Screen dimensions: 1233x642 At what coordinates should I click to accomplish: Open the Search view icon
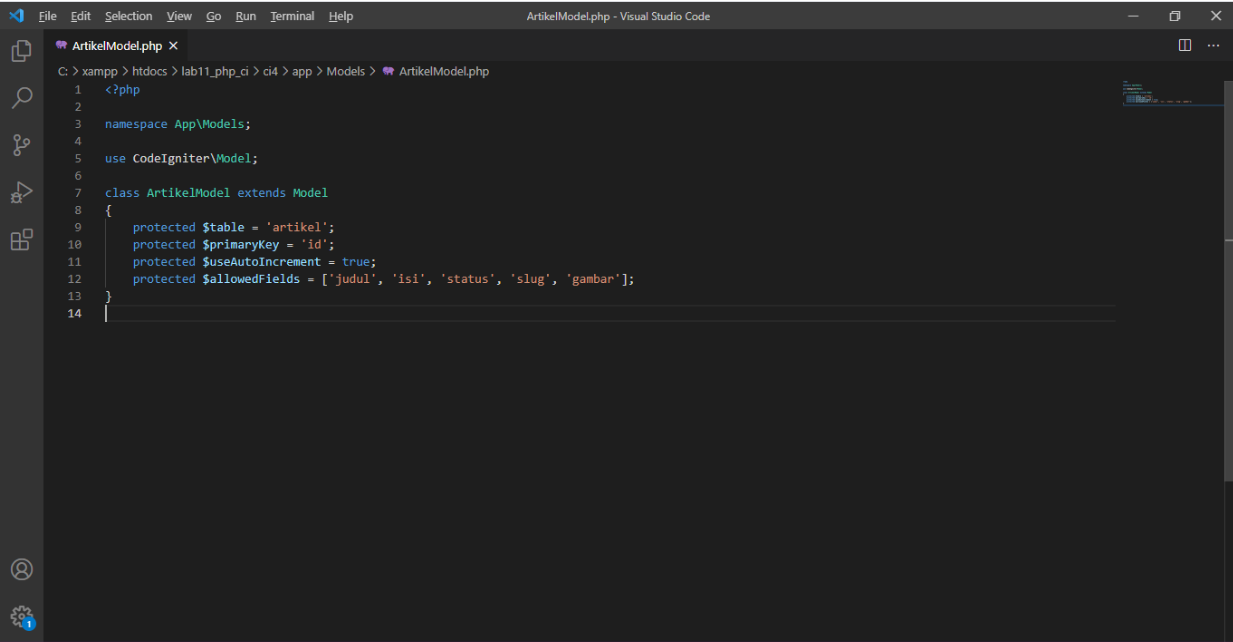[x=21, y=97]
